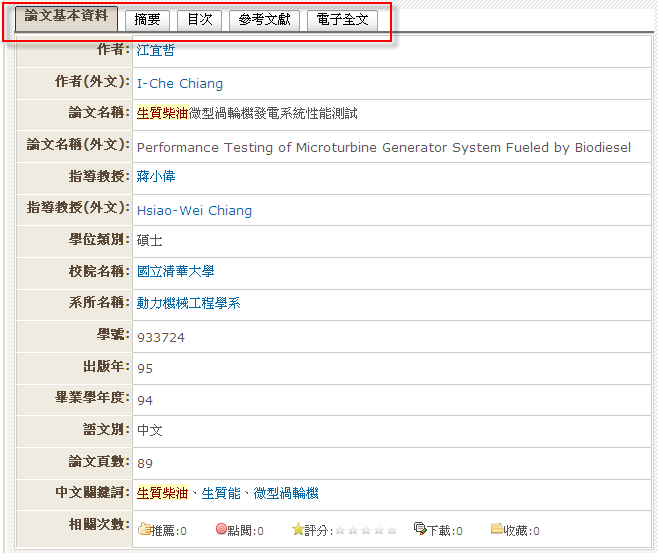The height and width of the screenshot is (557, 658).
Task: Click the 收藏 collection folder icon
Action: (497, 530)
